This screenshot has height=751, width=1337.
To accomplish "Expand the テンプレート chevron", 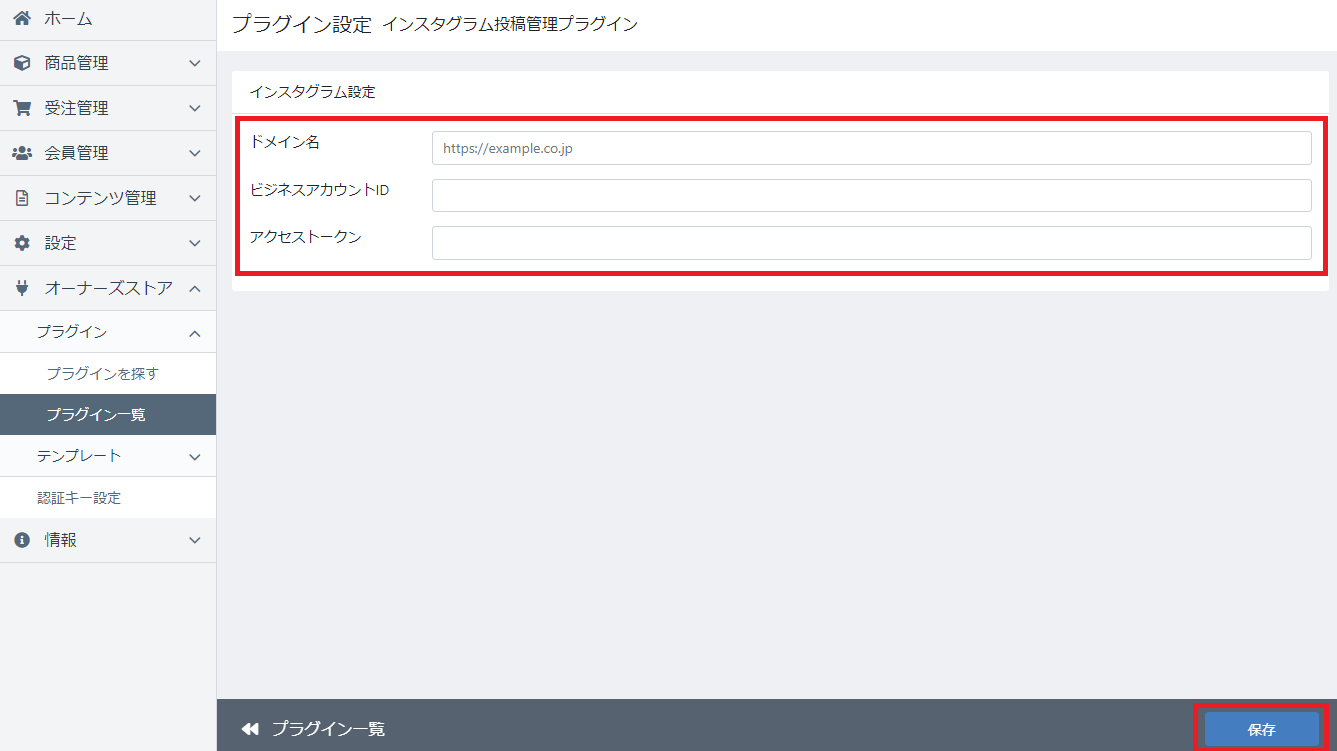I will click(x=195, y=456).
